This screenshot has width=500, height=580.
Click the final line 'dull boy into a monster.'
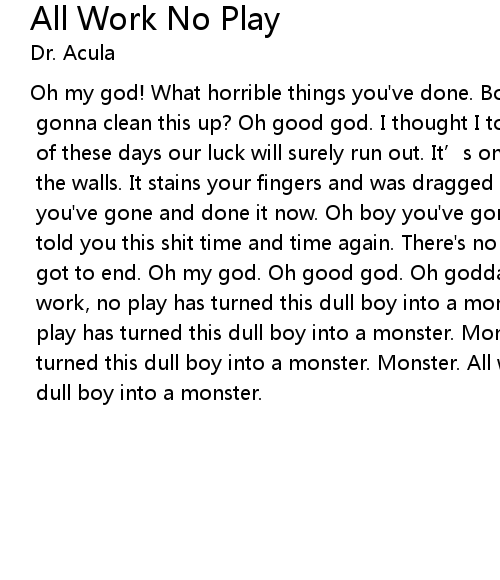click(x=149, y=393)
